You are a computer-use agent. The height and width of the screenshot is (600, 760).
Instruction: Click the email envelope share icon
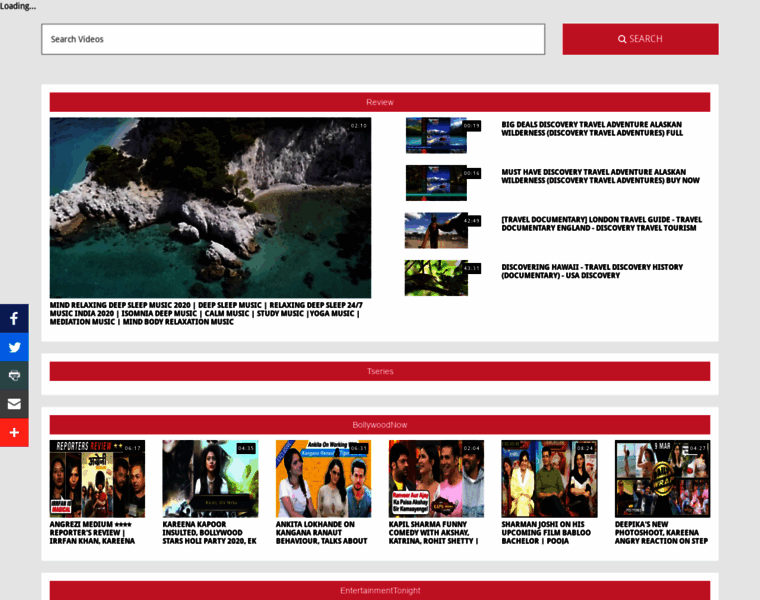tap(14, 404)
